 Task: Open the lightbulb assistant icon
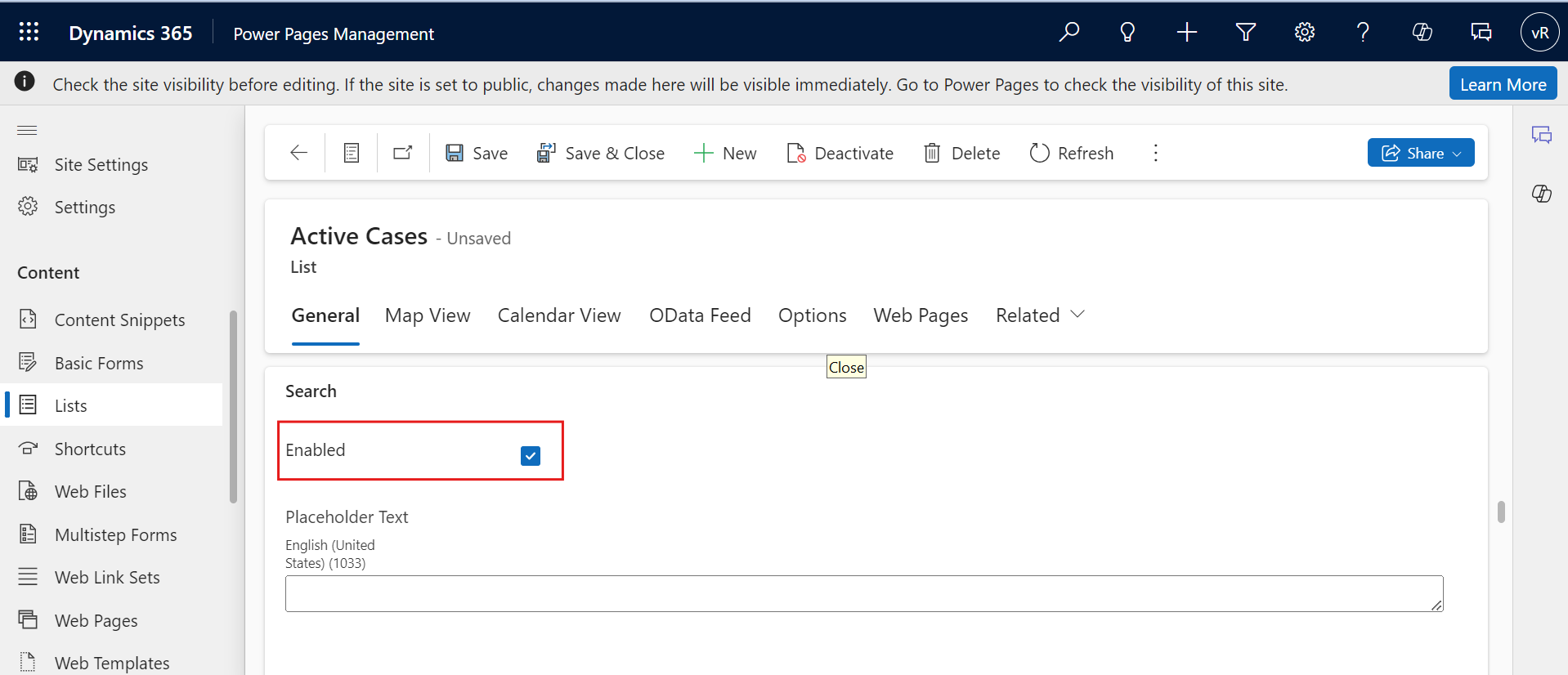click(1127, 32)
